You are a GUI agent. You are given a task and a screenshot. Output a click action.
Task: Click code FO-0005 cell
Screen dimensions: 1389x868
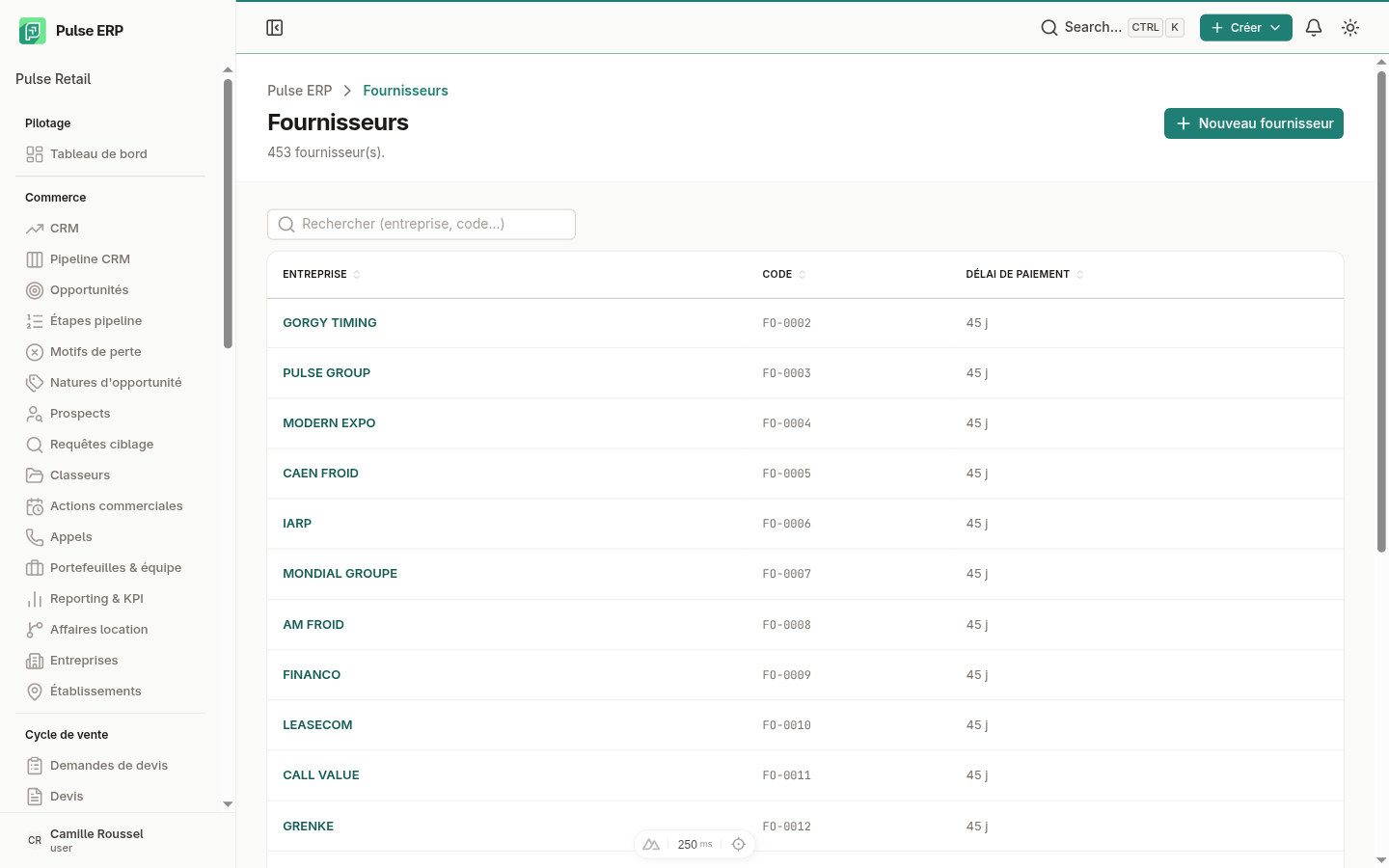[x=786, y=474]
